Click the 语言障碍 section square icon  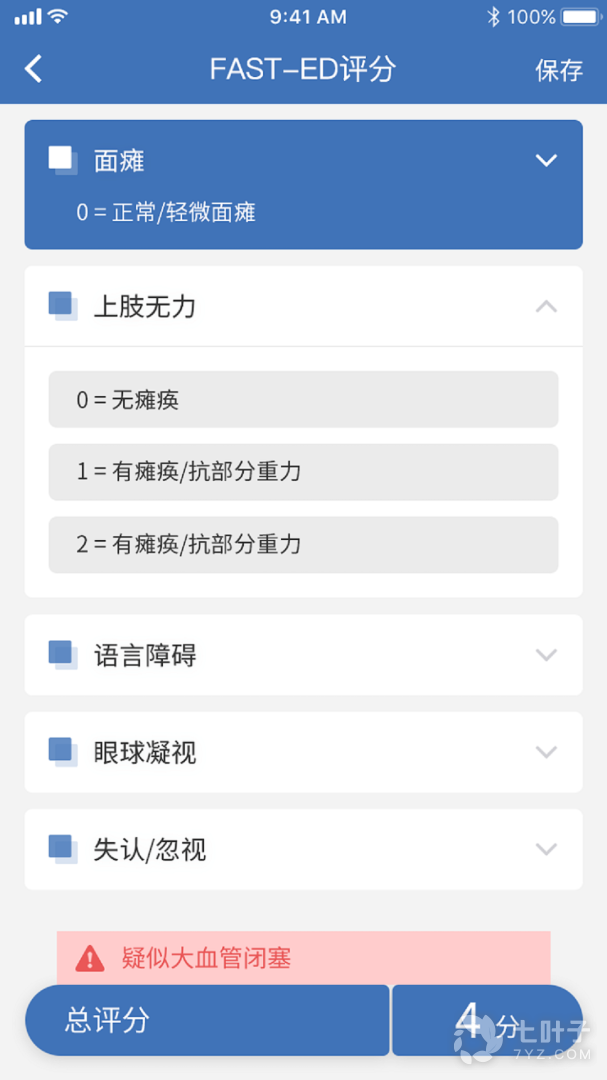click(62, 655)
